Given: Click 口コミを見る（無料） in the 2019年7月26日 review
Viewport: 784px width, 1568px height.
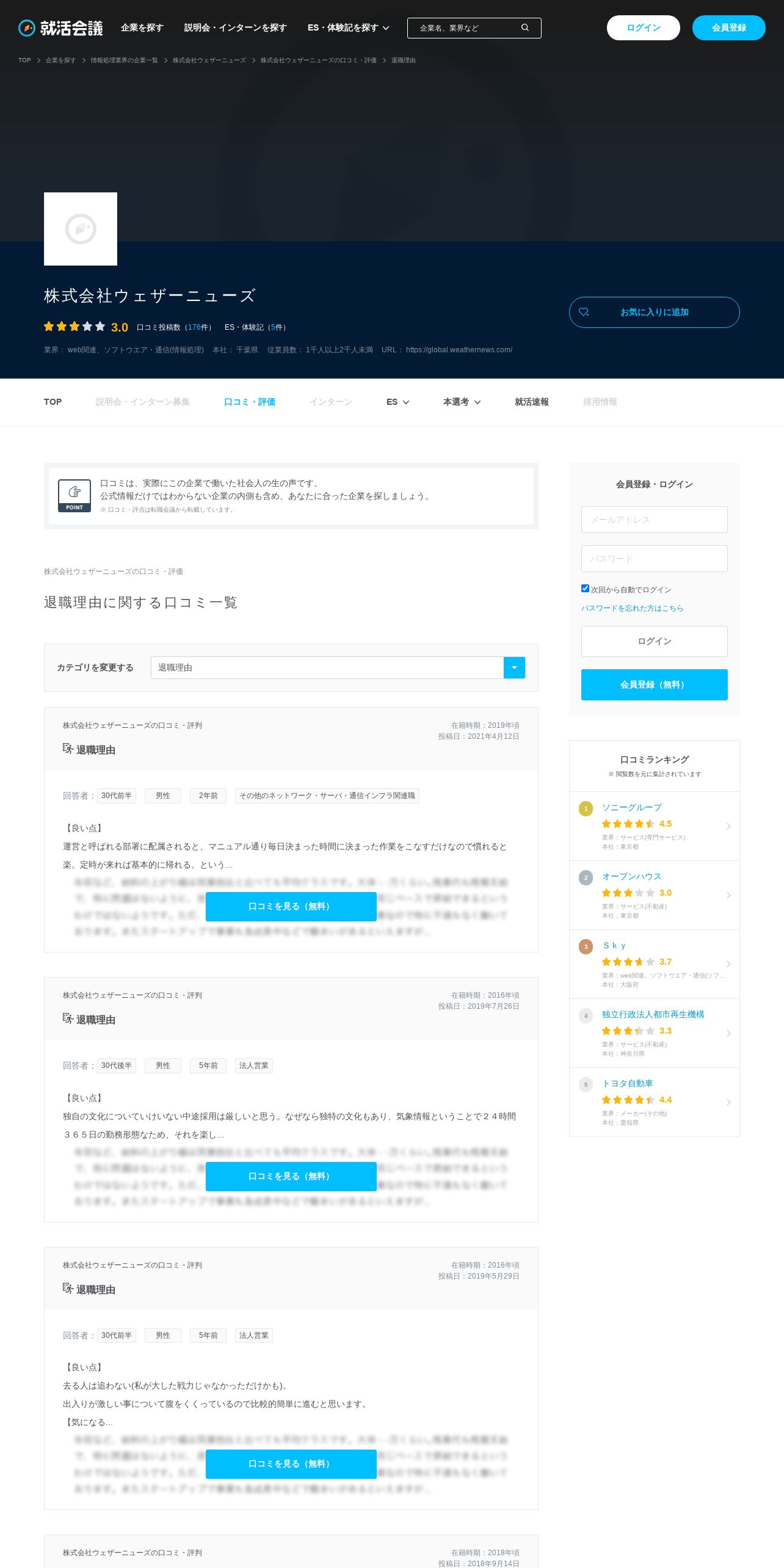Looking at the screenshot, I should pyautogui.click(x=291, y=1176).
